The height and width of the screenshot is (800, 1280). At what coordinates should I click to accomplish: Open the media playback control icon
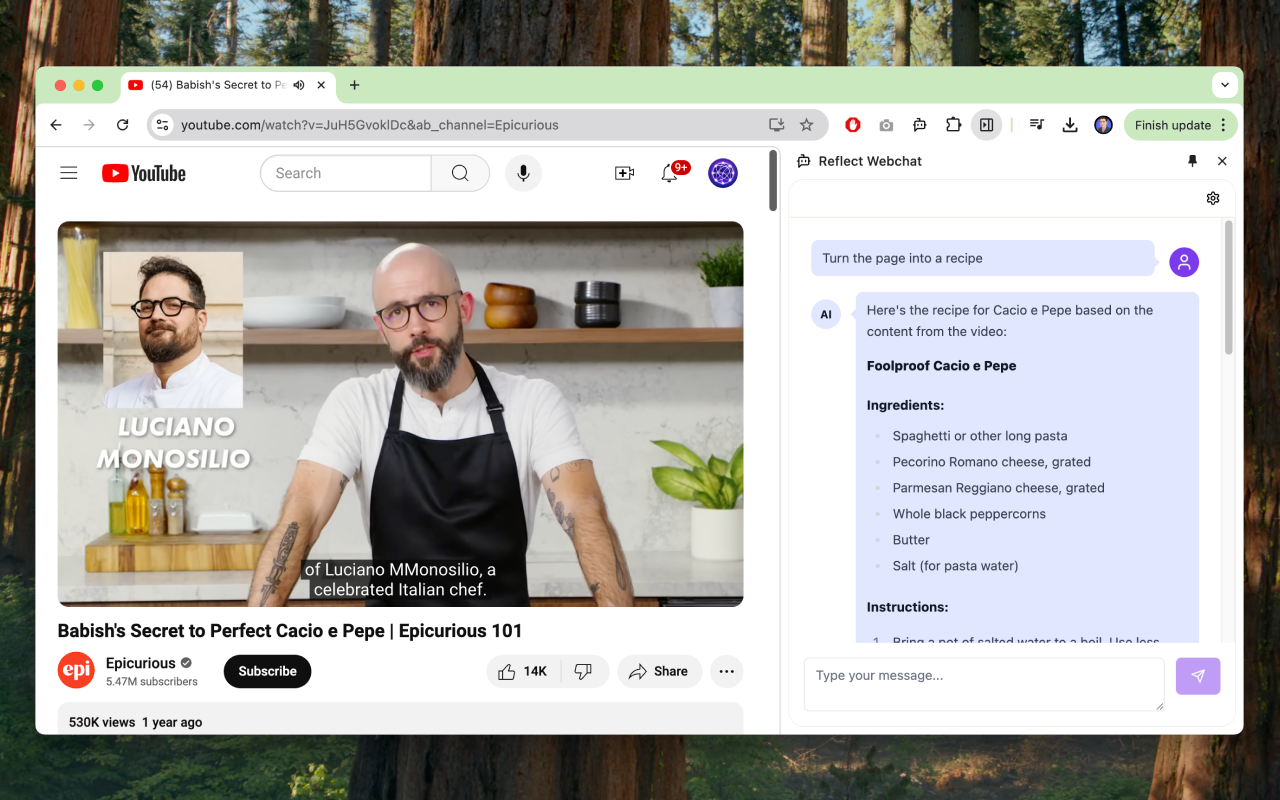1036,125
